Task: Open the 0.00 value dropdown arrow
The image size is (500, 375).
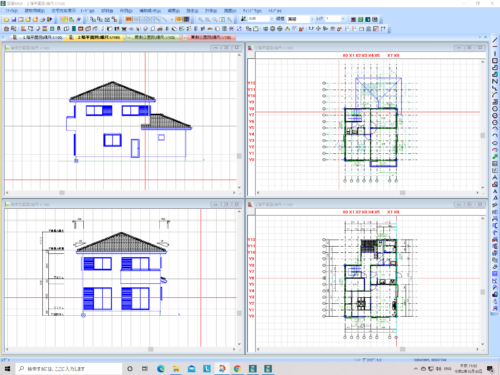Action: pos(272,19)
